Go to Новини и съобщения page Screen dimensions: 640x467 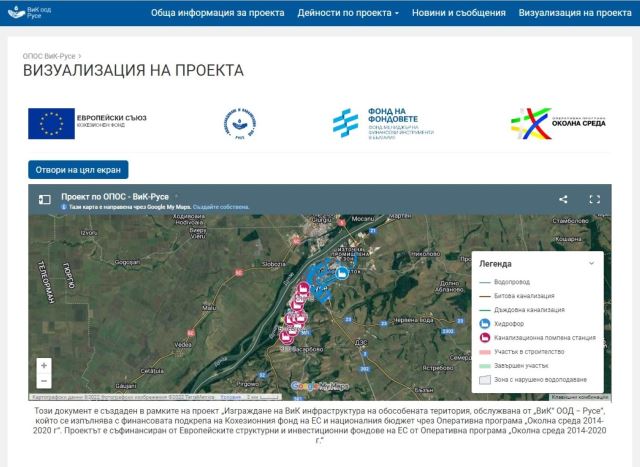(x=459, y=13)
